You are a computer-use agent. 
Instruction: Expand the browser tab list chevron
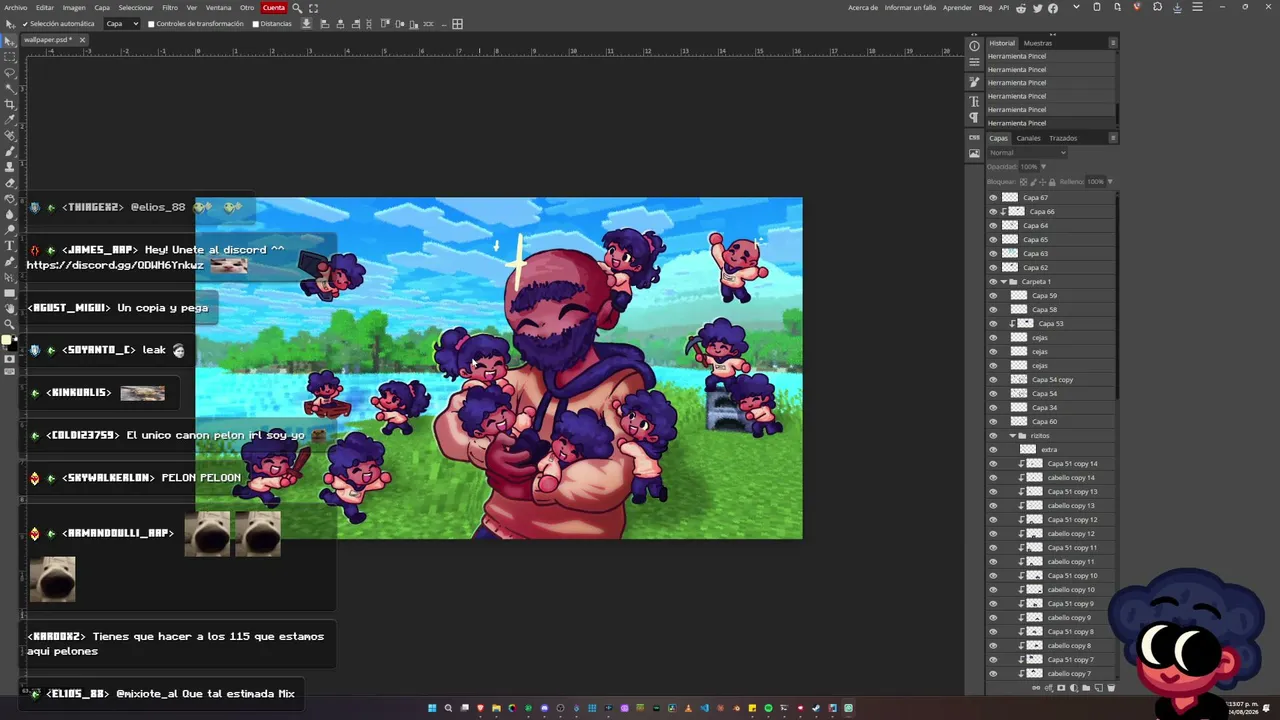pyautogui.click(x=1077, y=7)
